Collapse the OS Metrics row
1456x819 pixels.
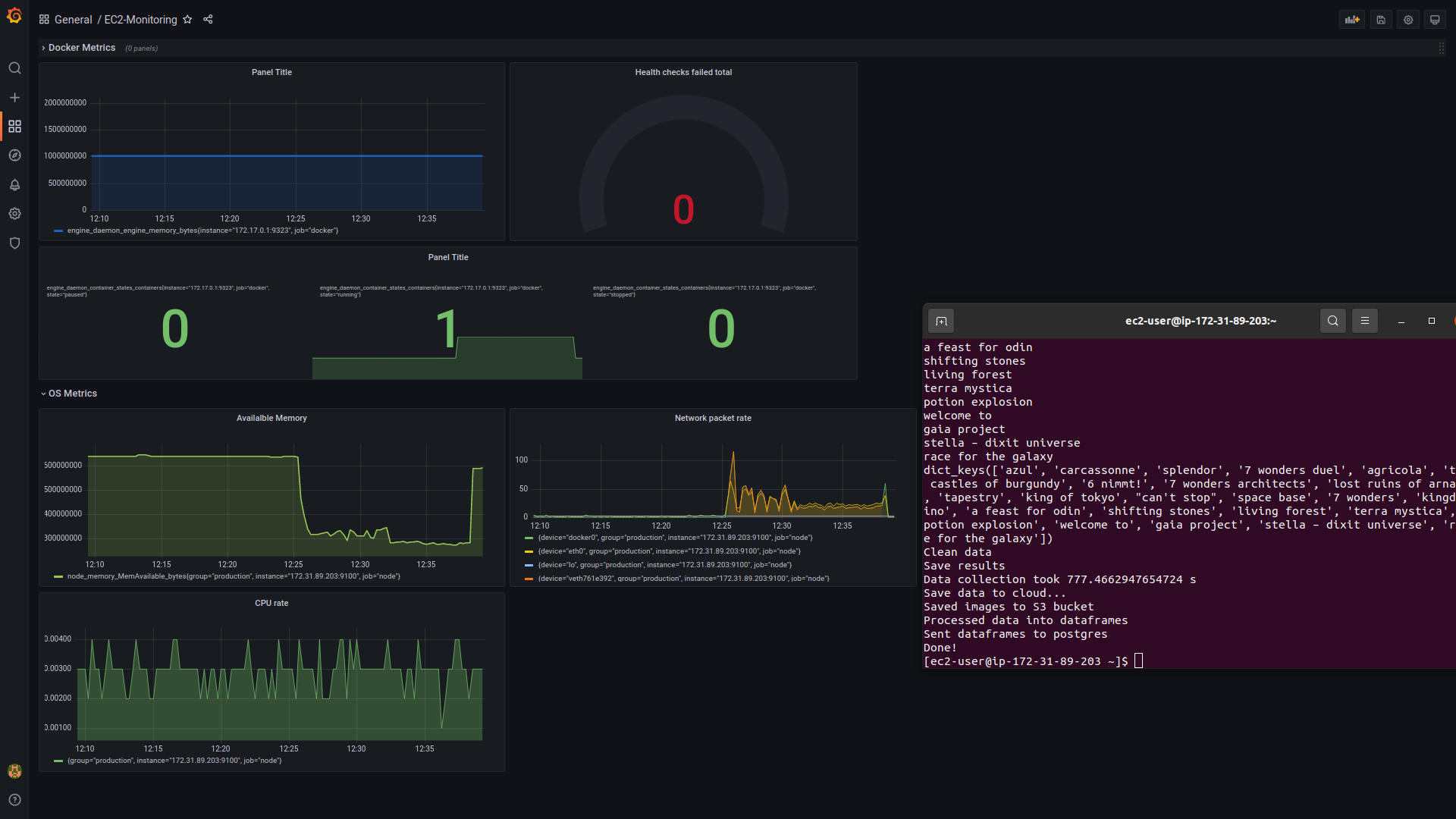point(72,394)
